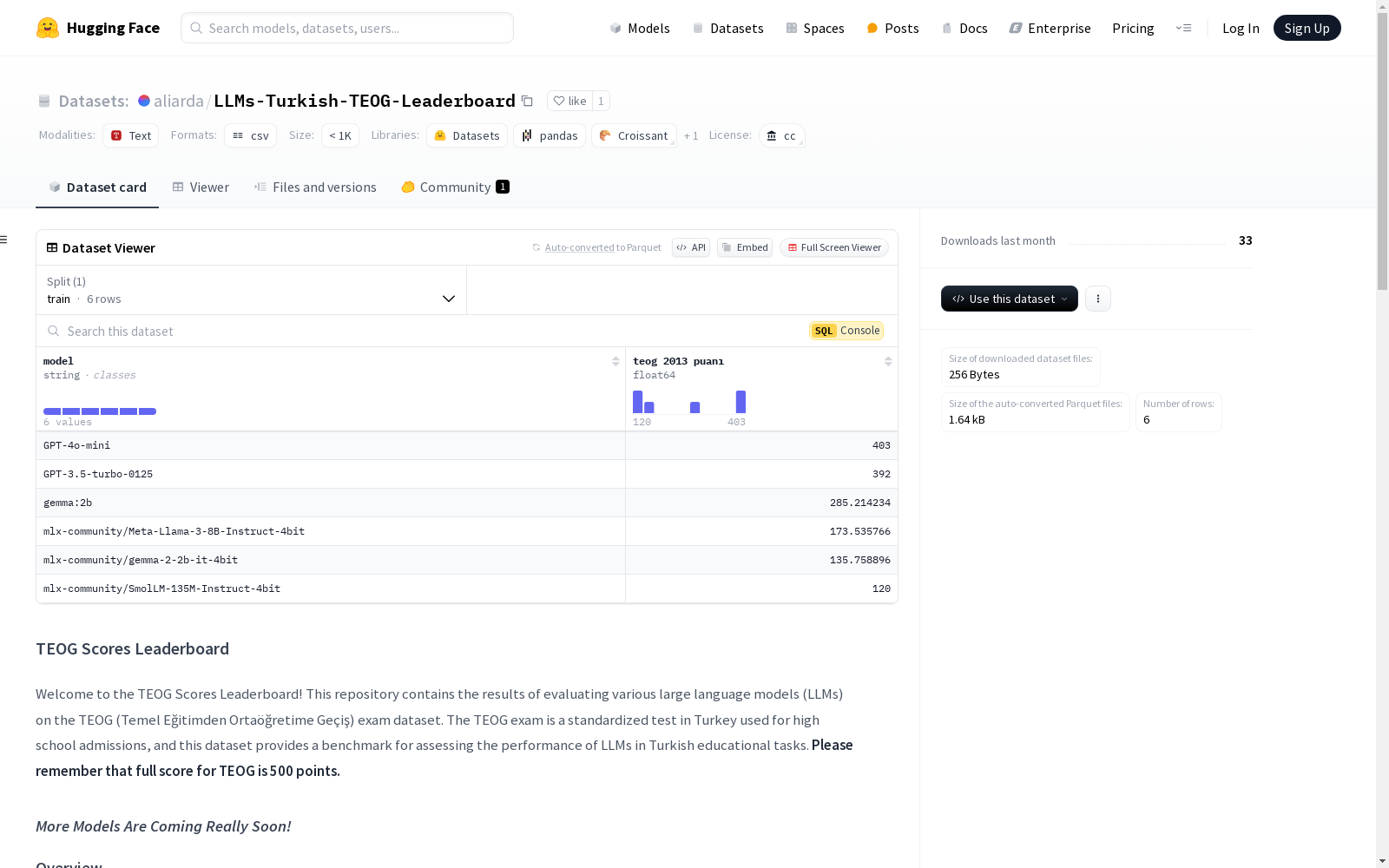Viewport: 1389px width, 868px height.
Task: Select the gemma-2-2b-it-4bit row
Action: [467, 560]
